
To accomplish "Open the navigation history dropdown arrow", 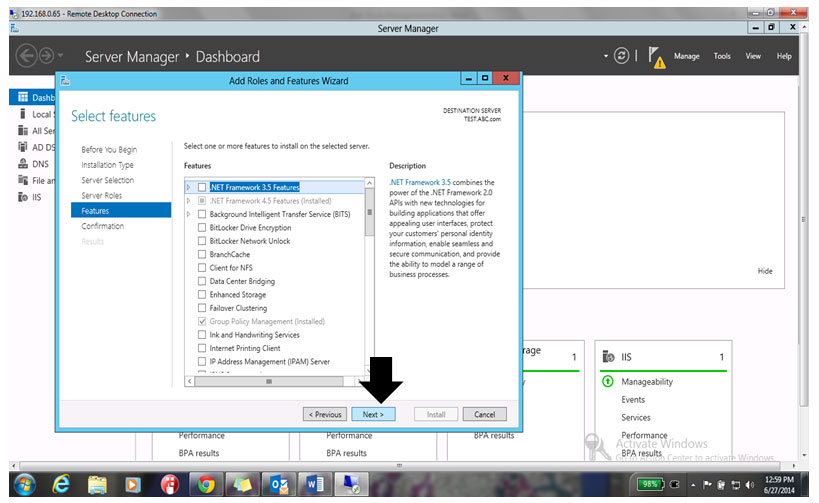I will pos(61,55).
